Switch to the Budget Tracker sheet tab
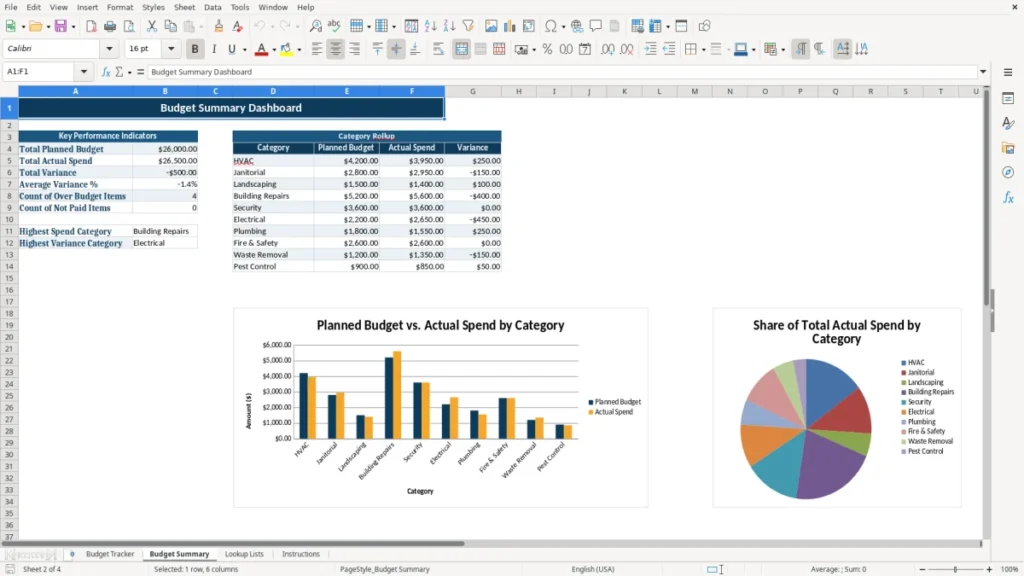This screenshot has height=576, width=1024. coord(110,554)
